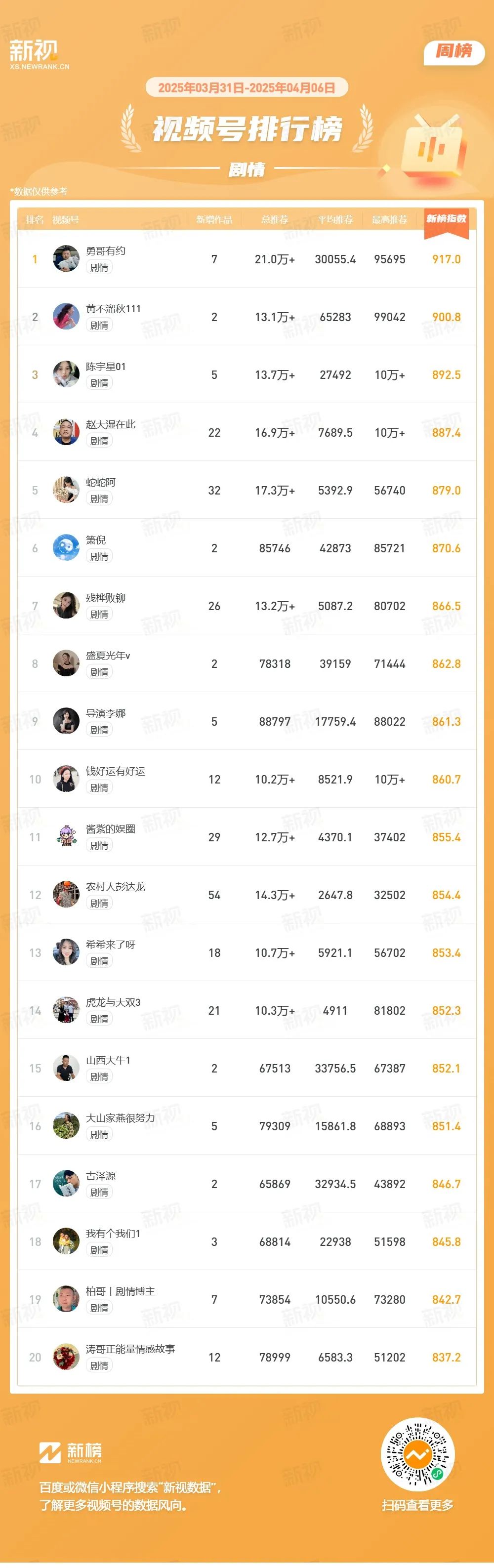This screenshot has width=494, height=1568.
Task: Click the 新增作品 column header
Action: coord(214,220)
